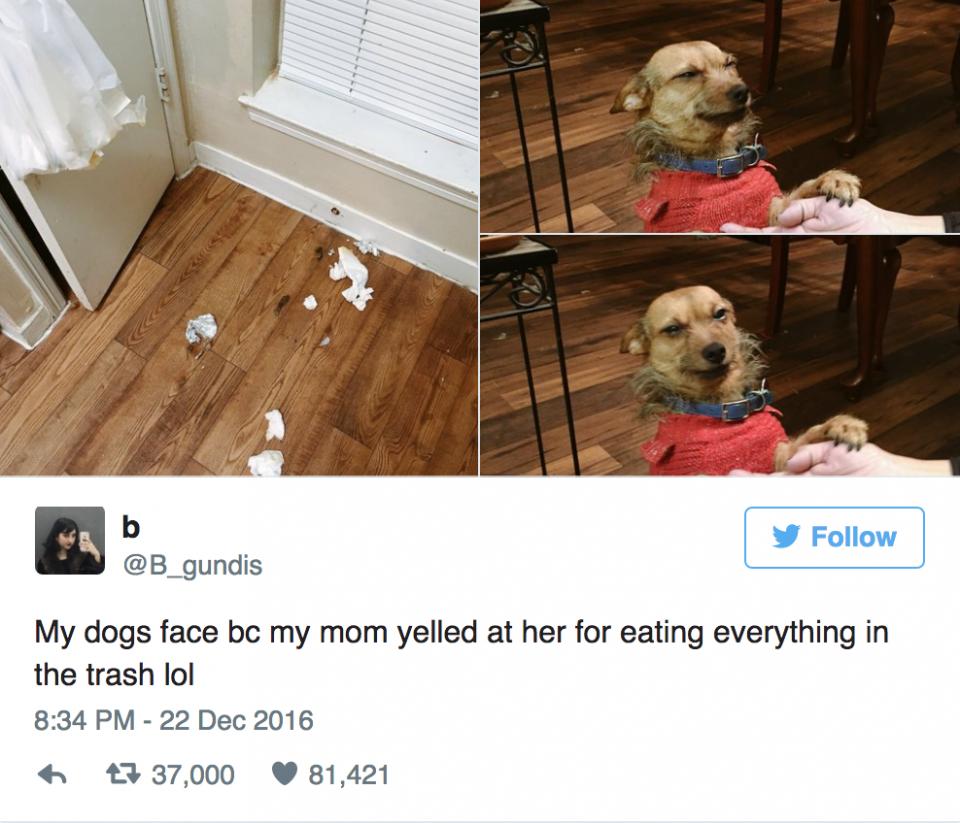Click the Twitter bird icon in Follow
960x823 pixels.
coord(786,537)
